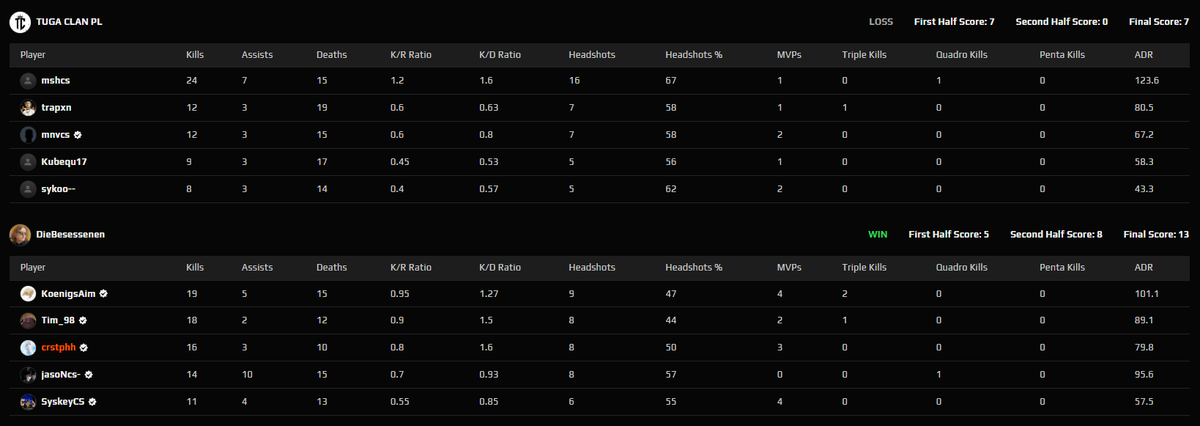Select jasoNcs- assists value 10

[x=247, y=375]
